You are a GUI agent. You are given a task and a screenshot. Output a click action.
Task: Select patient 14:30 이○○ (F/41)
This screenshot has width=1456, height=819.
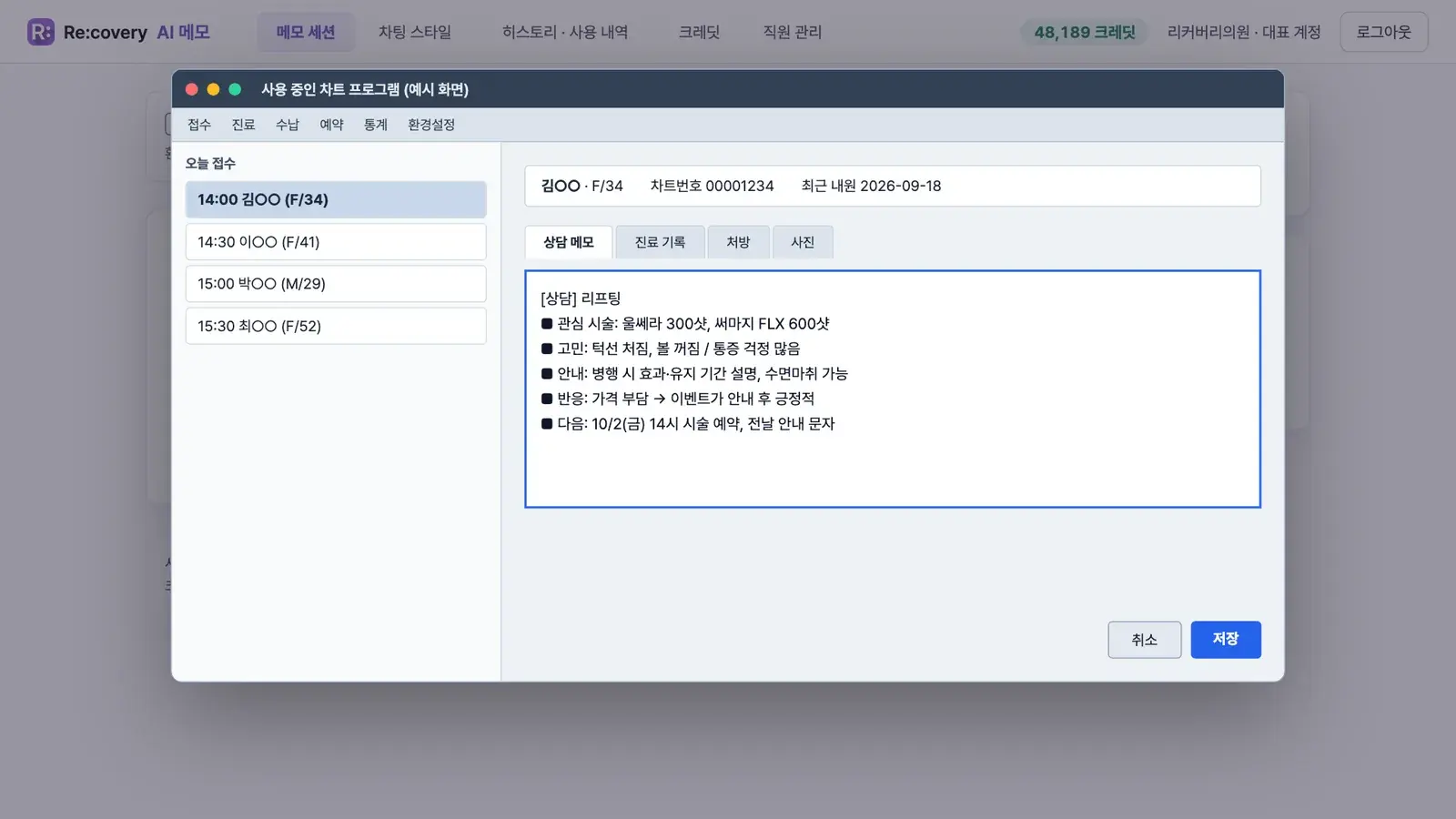point(336,242)
